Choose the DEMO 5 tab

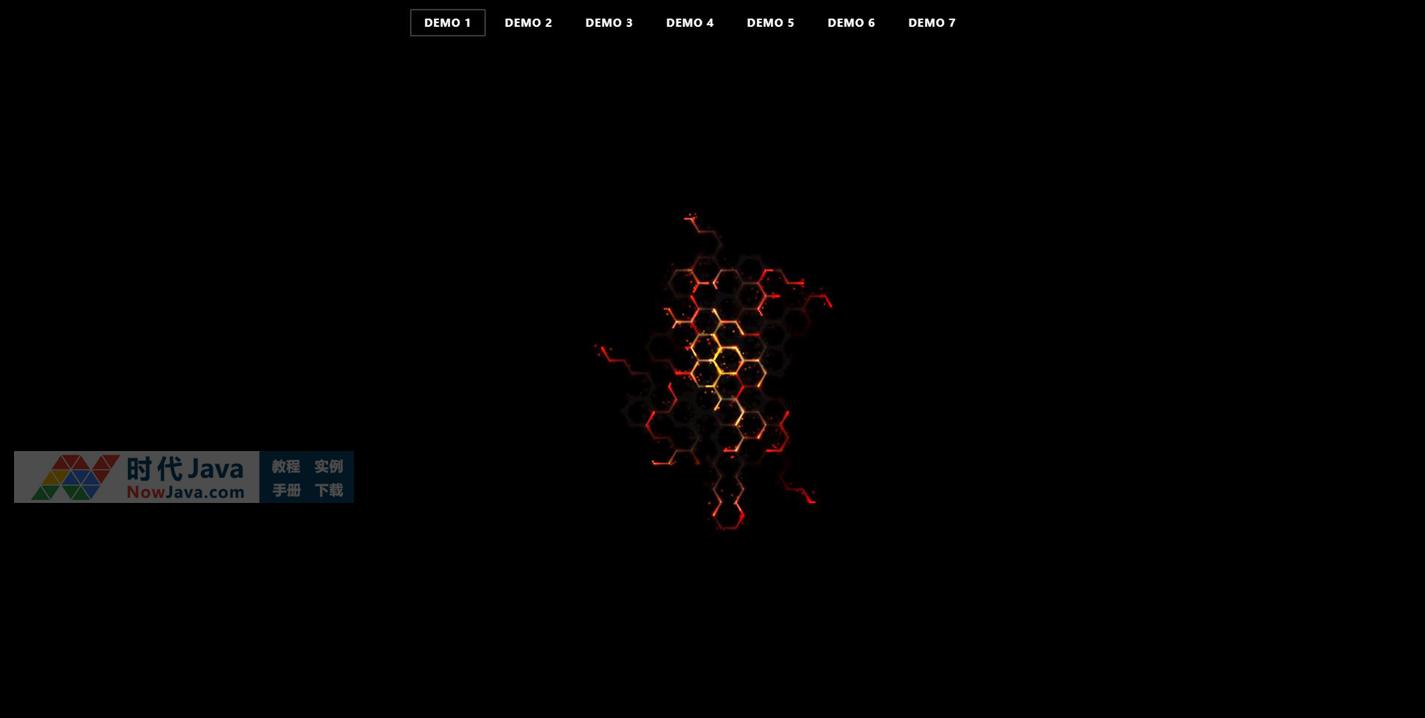tap(770, 23)
